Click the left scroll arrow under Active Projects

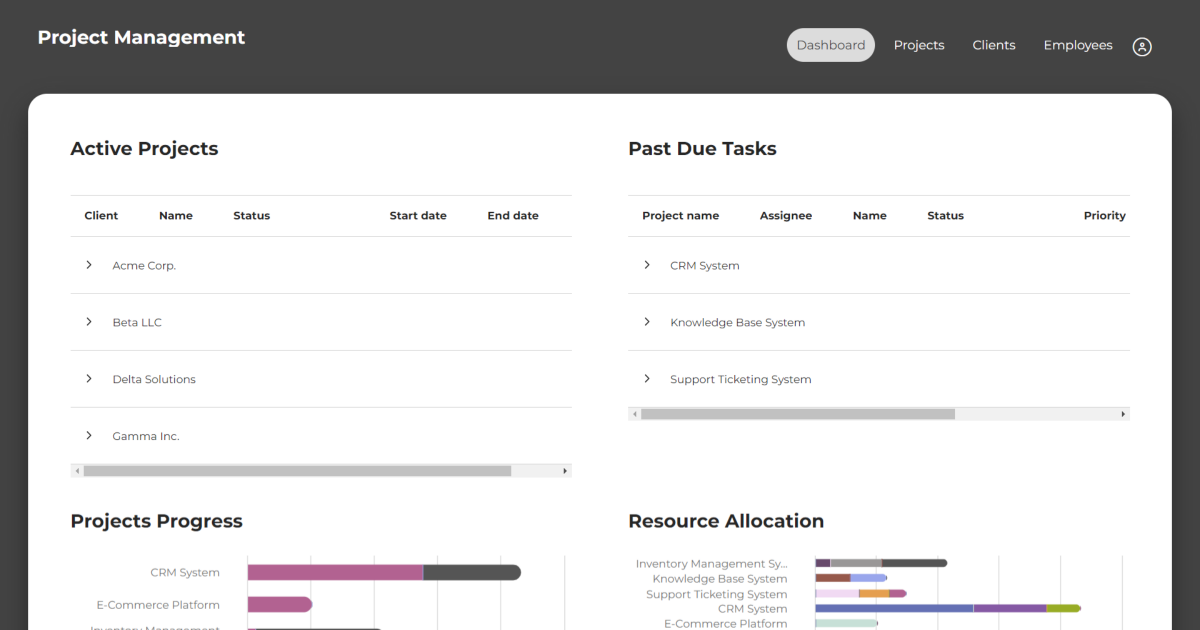[x=77, y=470]
